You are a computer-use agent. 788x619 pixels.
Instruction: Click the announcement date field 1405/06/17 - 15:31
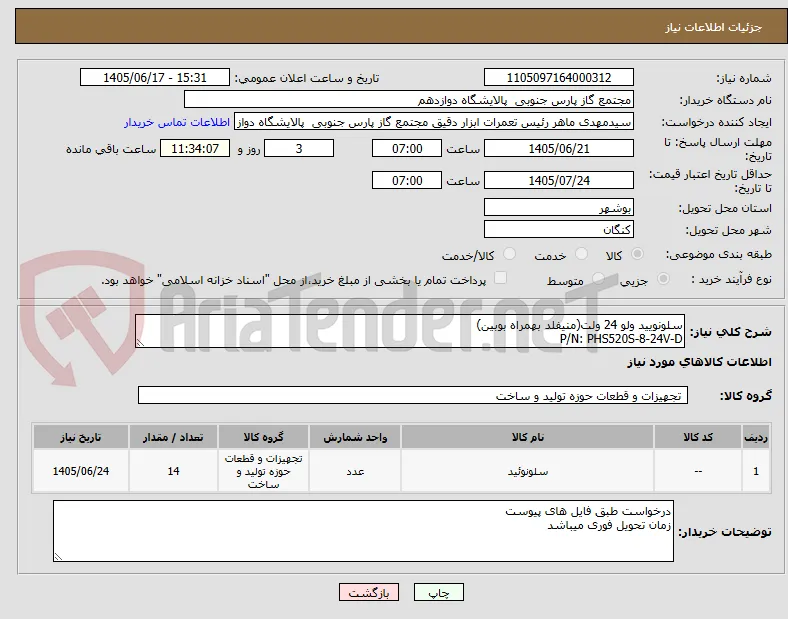click(155, 78)
